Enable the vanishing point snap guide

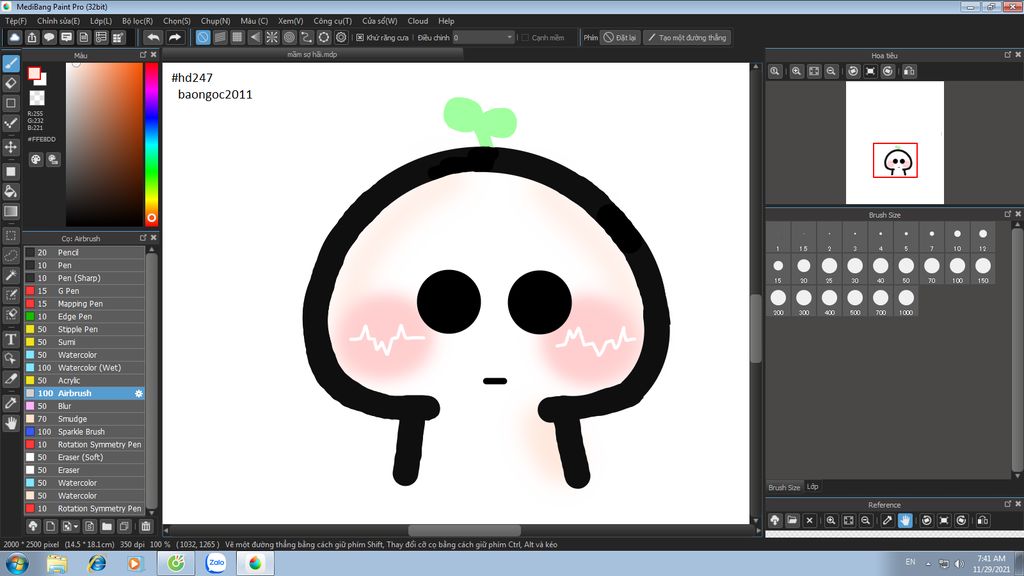[x=255, y=37]
